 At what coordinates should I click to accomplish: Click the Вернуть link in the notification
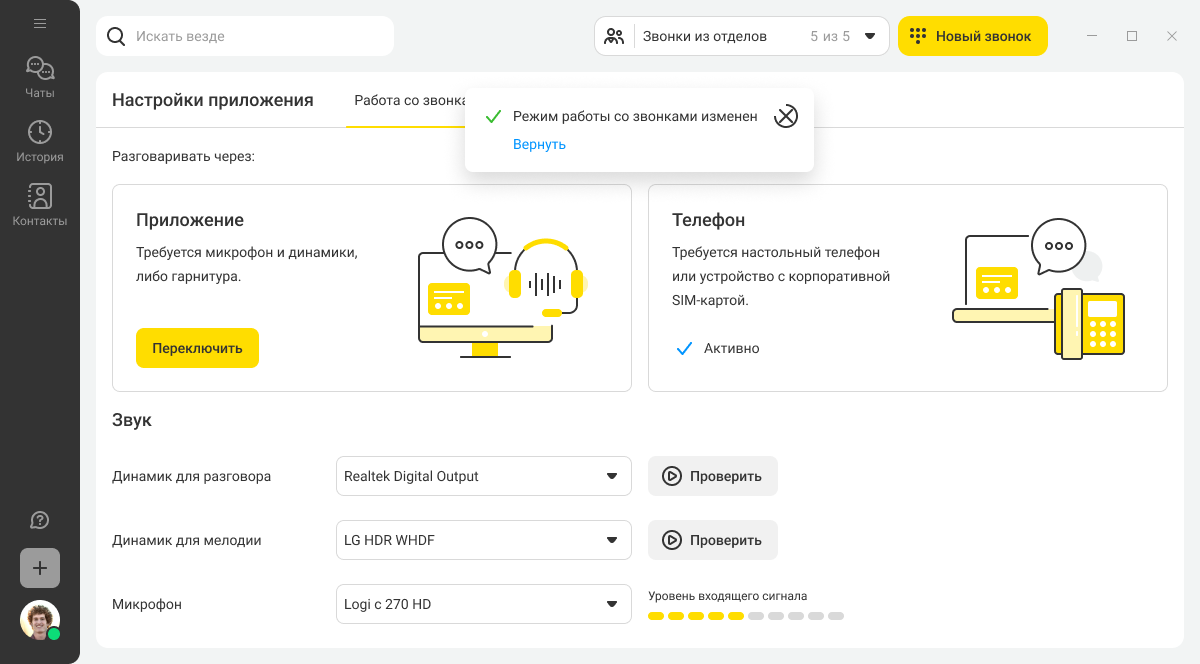(539, 144)
